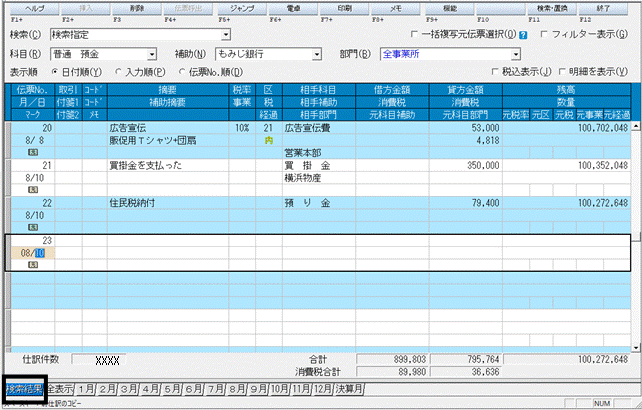
Task: Click the scroll up arrow of table
Action: click(x=636, y=126)
